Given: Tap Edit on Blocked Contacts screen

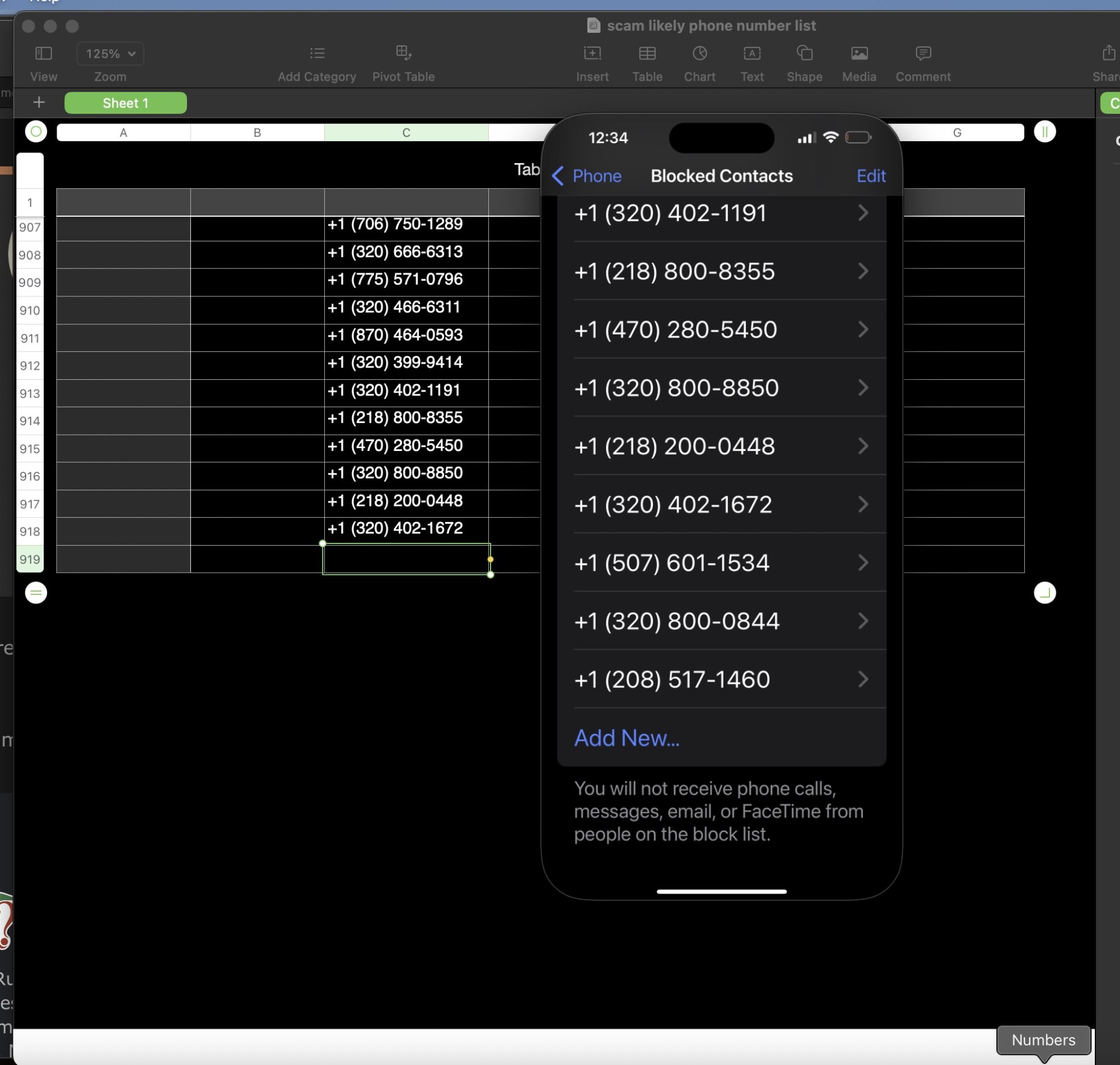Looking at the screenshot, I should click(870, 176).
